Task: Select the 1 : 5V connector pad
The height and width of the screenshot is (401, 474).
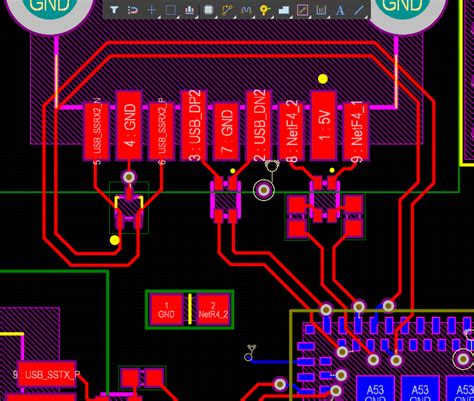Action: point(323,126)
